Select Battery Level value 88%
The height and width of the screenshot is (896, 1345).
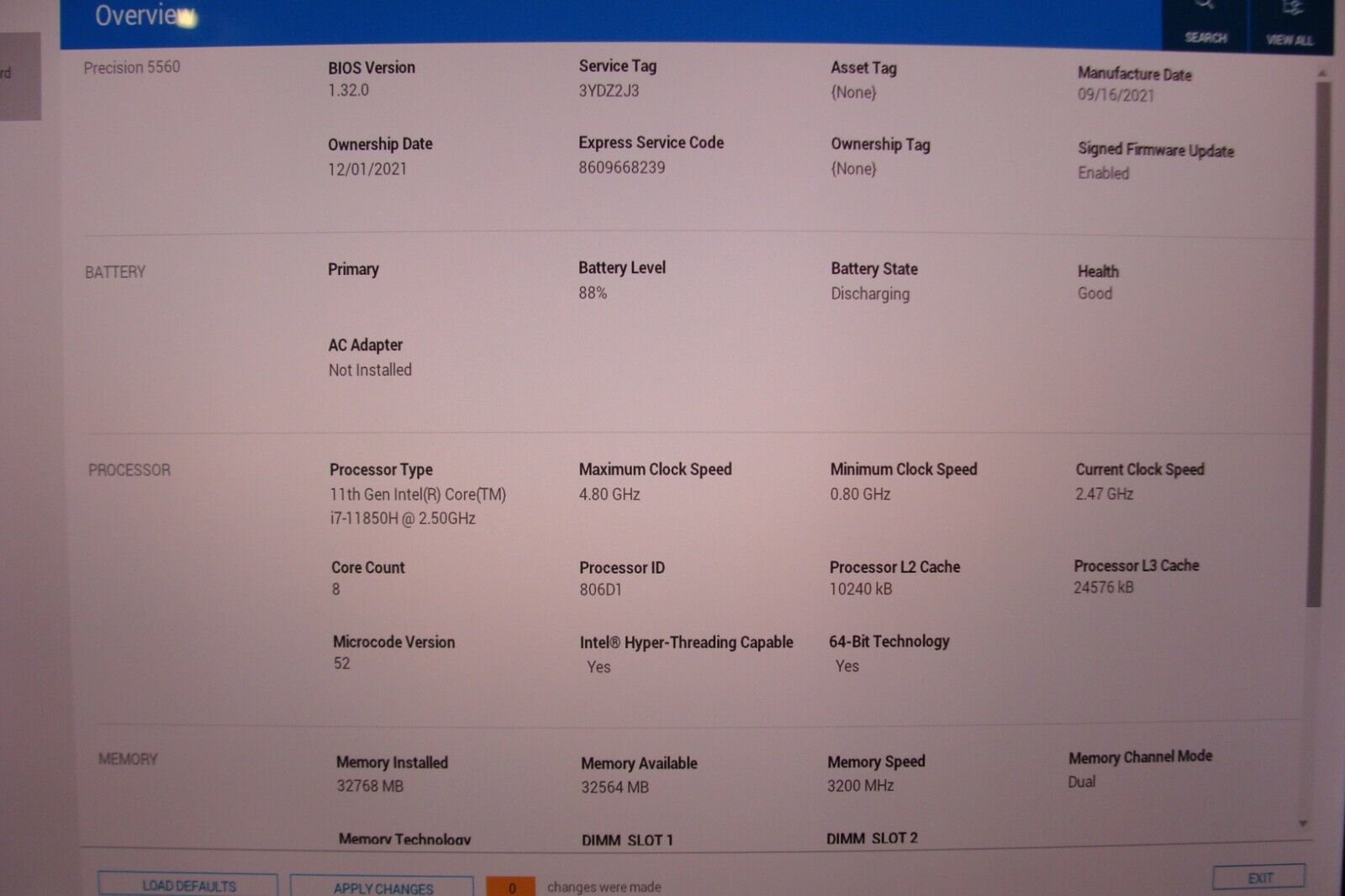pyautogui.click(x=593, y=293)
